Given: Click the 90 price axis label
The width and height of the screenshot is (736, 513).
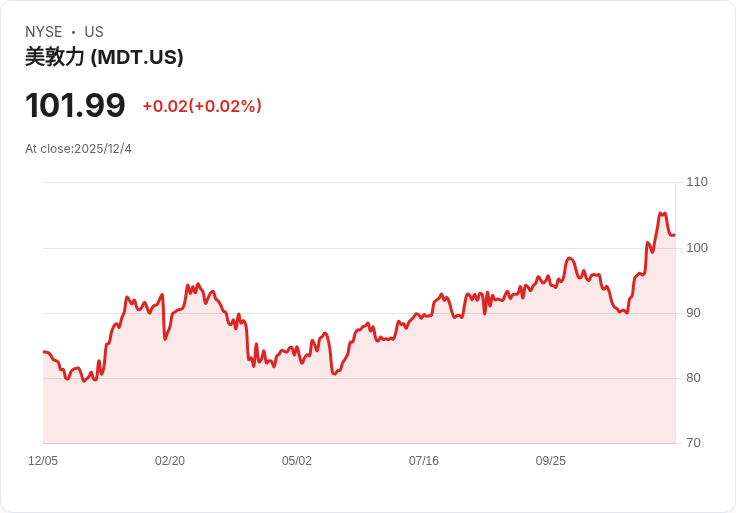Looking at the screenshot, I should click(693, 313).
